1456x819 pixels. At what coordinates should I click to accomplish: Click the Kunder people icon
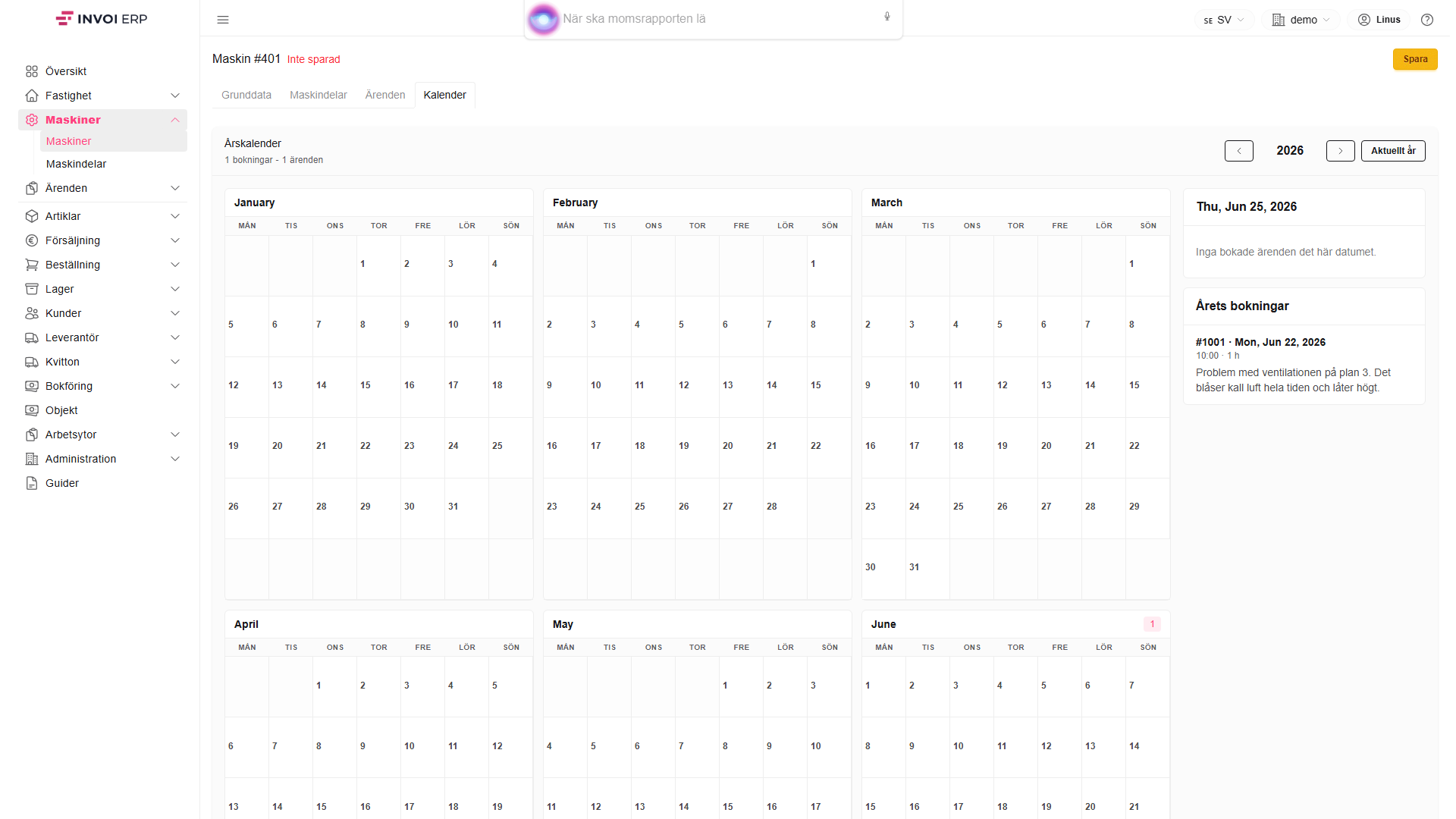point(32,313)
